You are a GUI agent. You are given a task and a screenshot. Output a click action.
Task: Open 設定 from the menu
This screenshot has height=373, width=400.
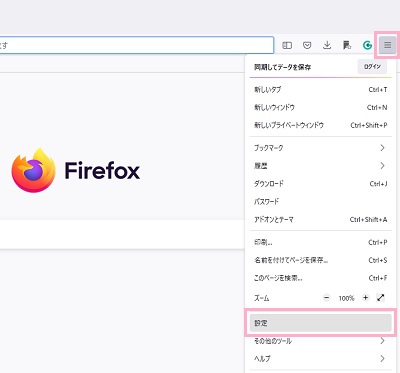[320, 323]
